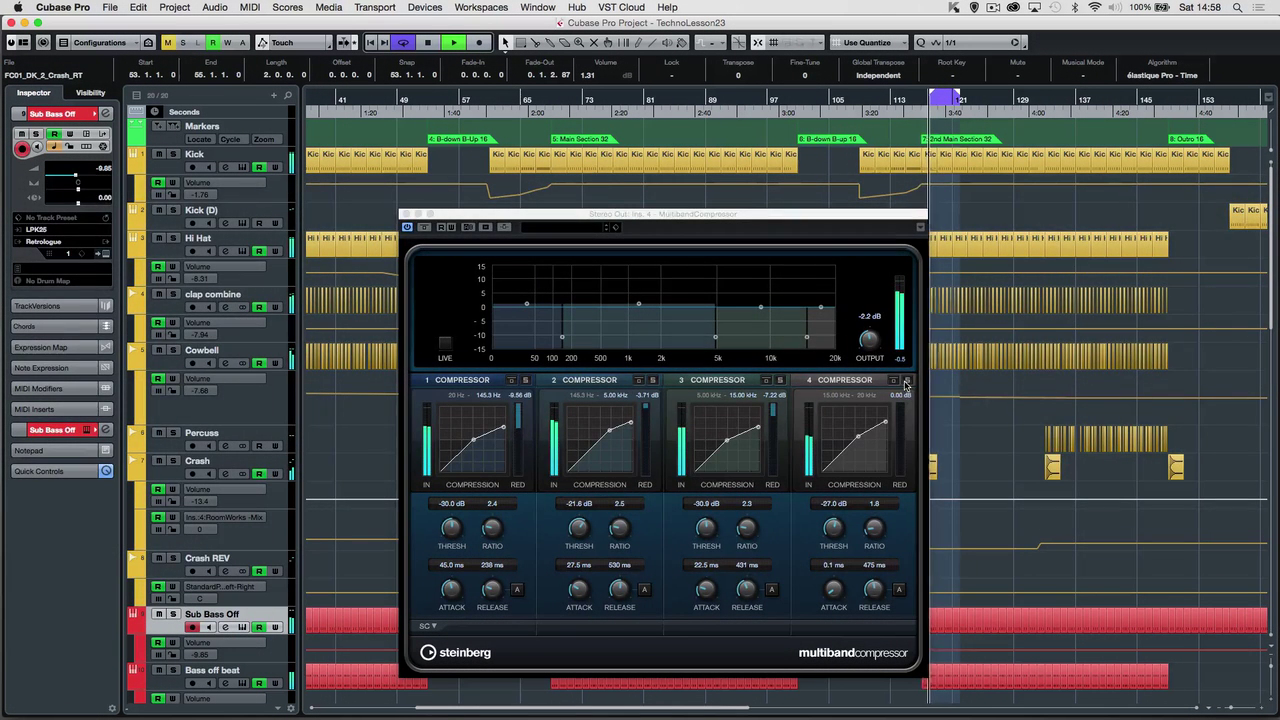Select the Range Selection tool
Screen dimensions: 1280x720
(520, 43)
